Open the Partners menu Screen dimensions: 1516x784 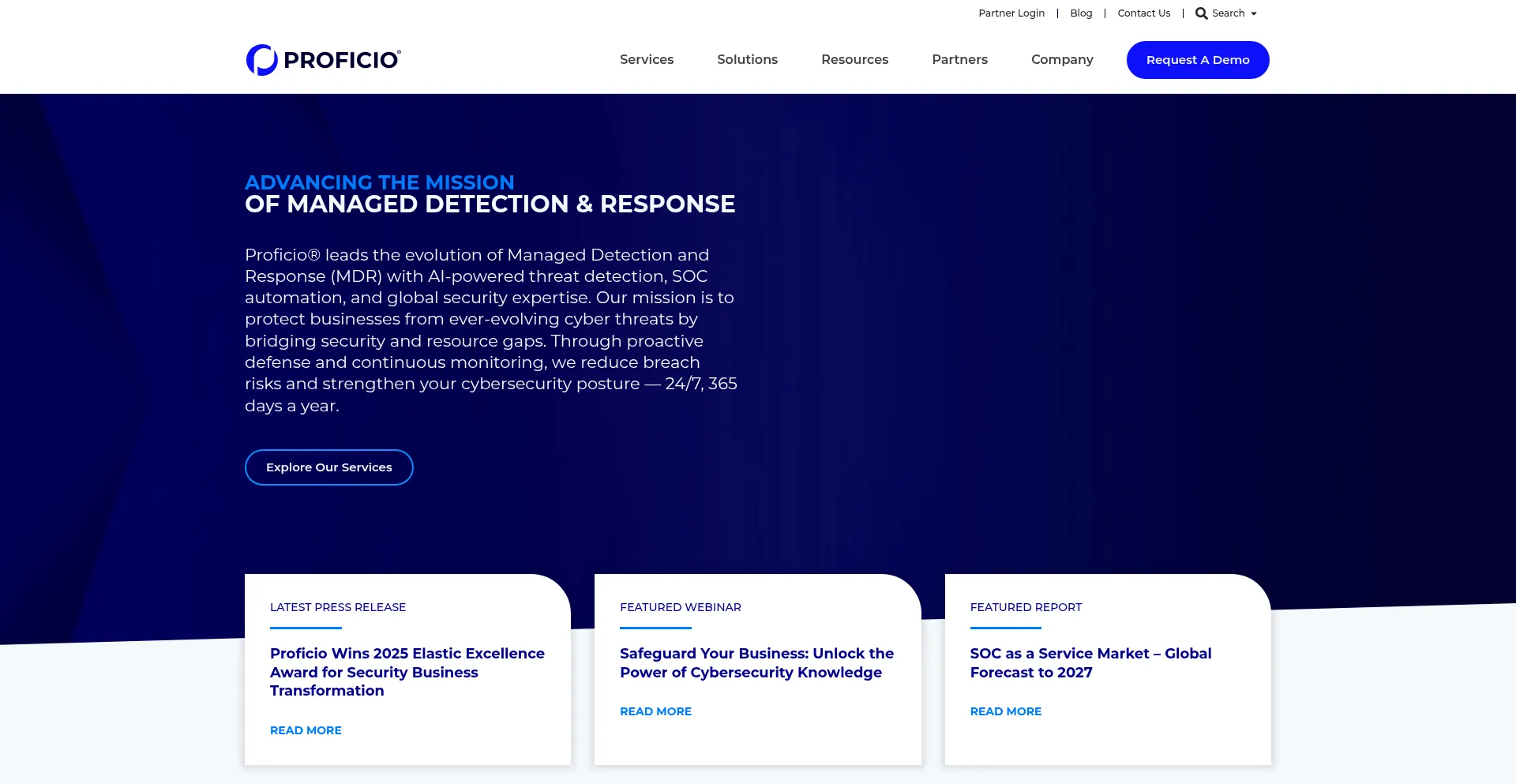959,60
